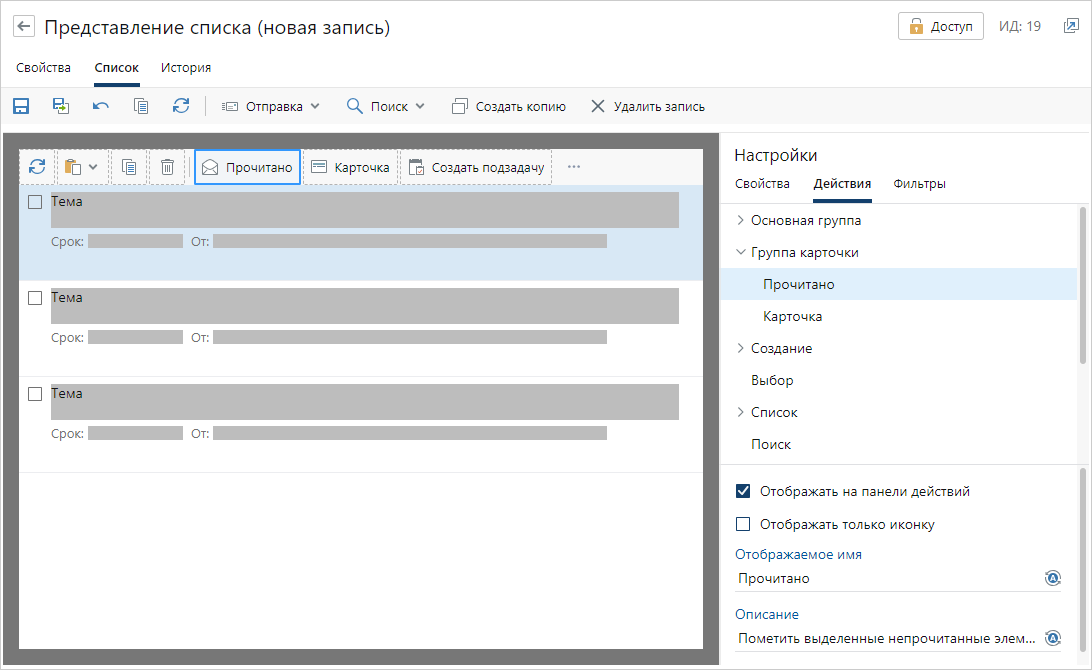Open record in new window icon
The image size is (1092, 670).
pos(1070,26)
